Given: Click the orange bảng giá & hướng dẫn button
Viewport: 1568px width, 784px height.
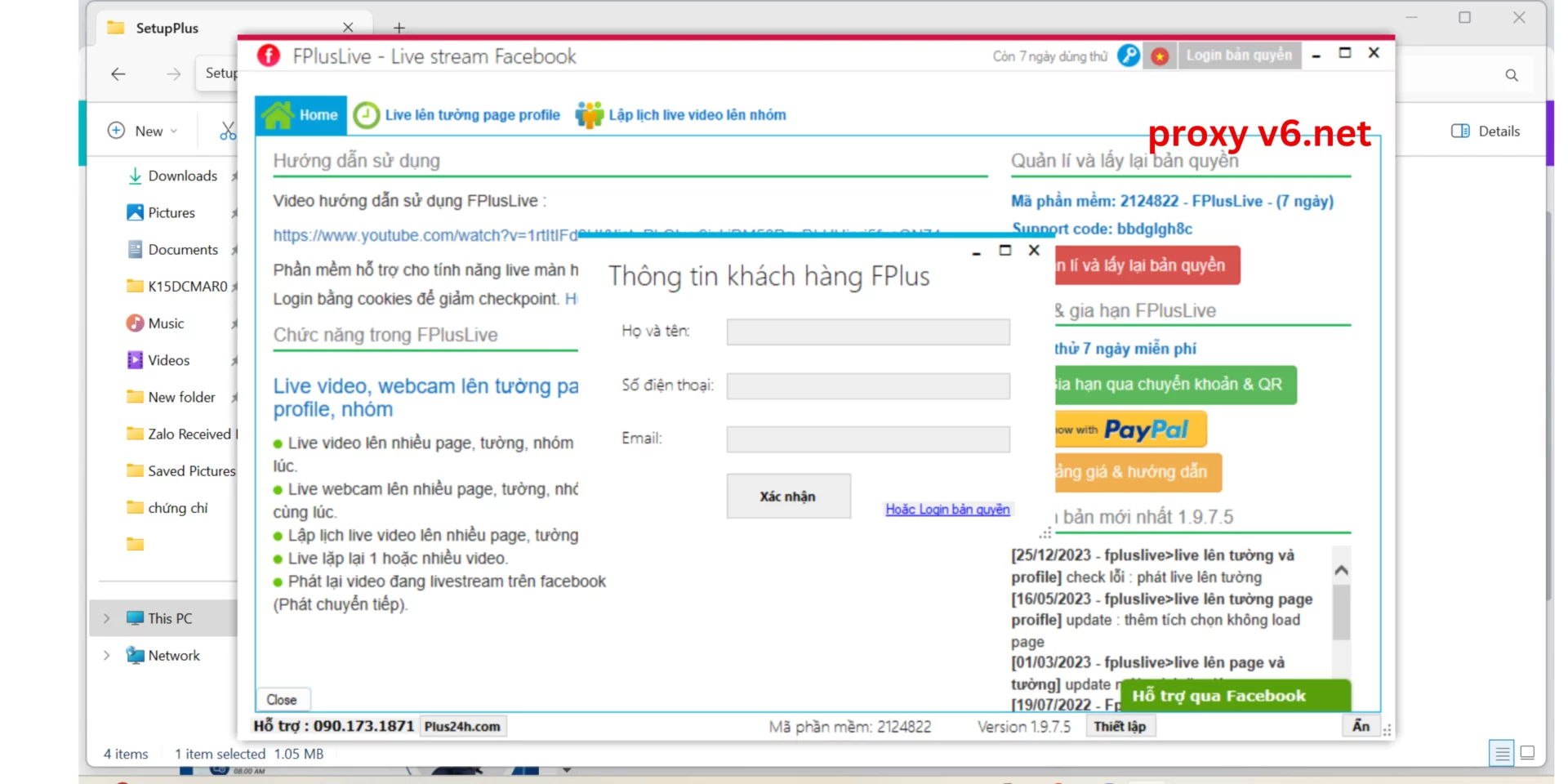Looking at the screenshot, I should [x=1138, y=472].
